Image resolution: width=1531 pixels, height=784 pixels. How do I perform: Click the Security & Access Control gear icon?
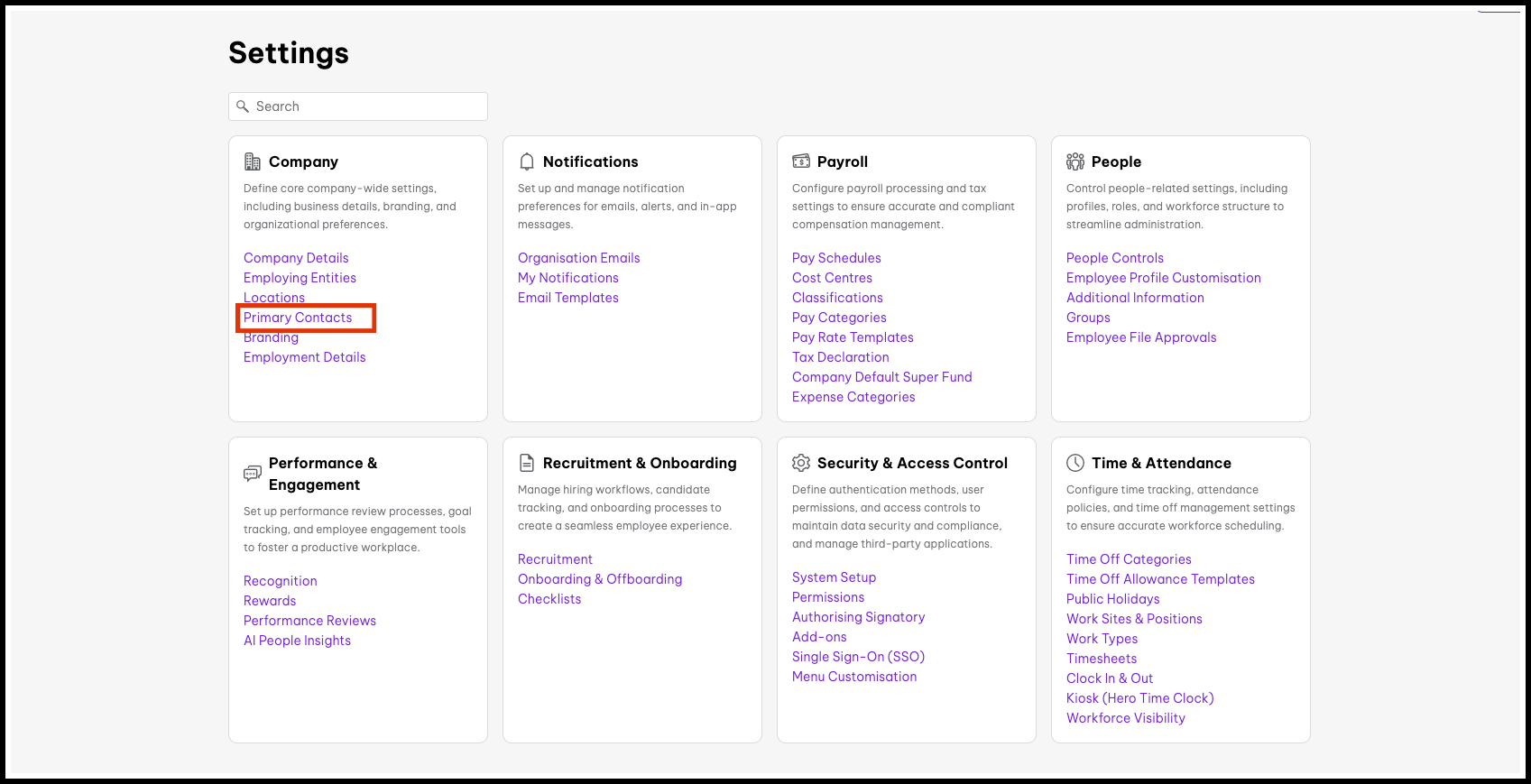801,463
